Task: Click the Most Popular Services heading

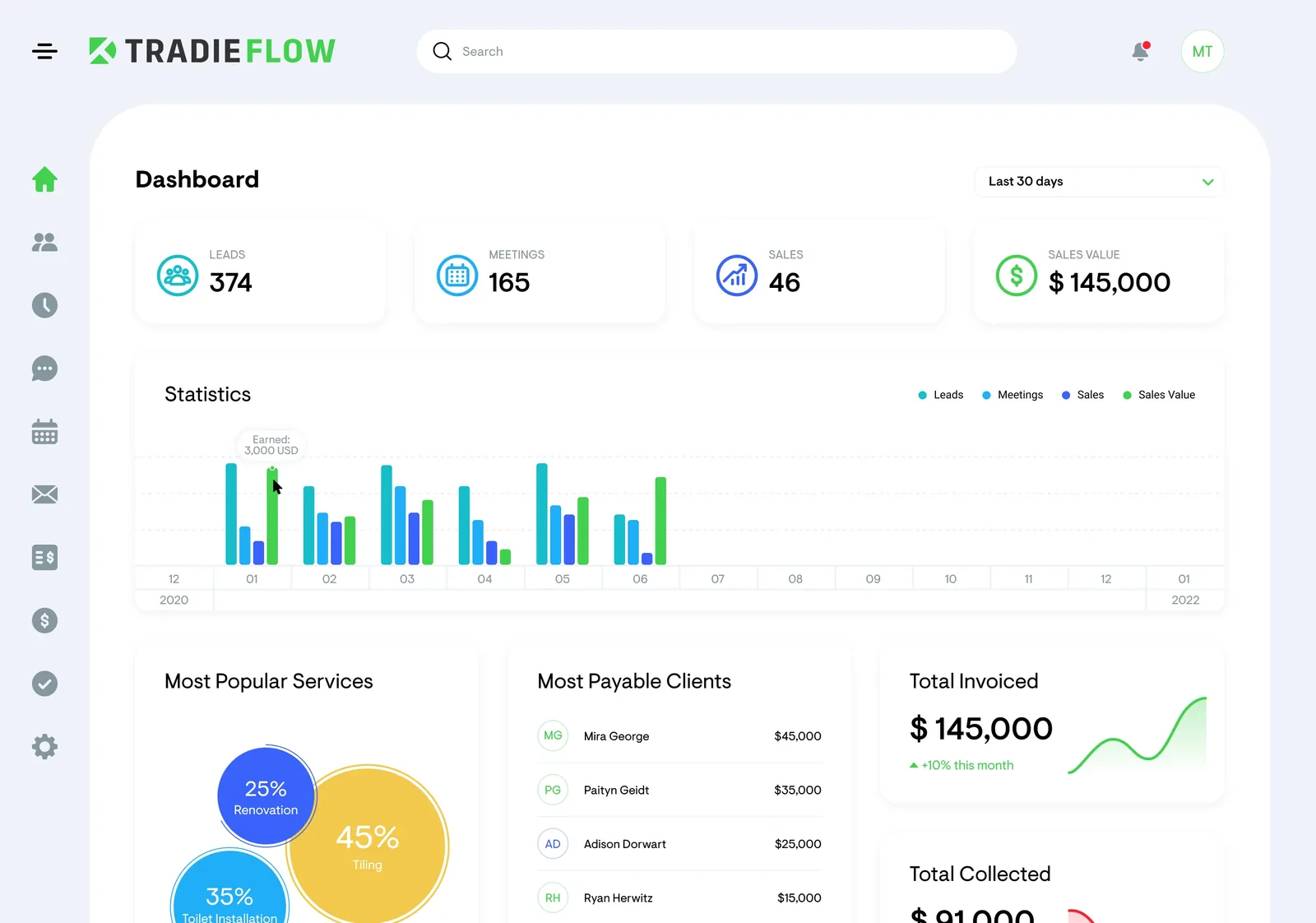Action: tap(269, 681)
